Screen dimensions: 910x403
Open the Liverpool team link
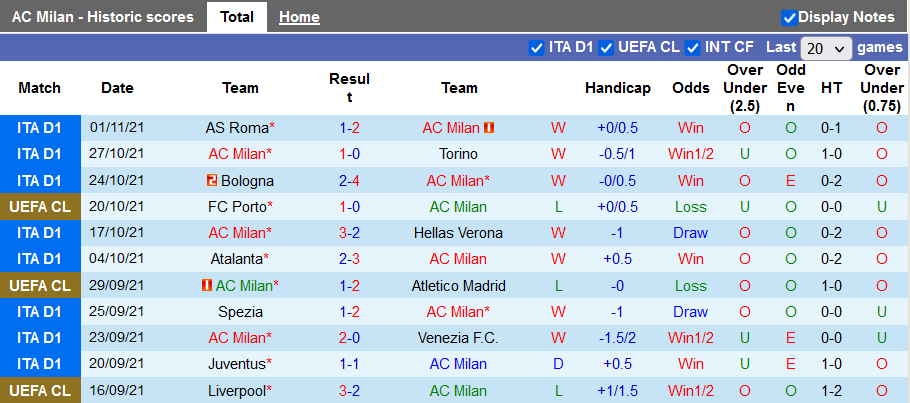coord(236,390)
